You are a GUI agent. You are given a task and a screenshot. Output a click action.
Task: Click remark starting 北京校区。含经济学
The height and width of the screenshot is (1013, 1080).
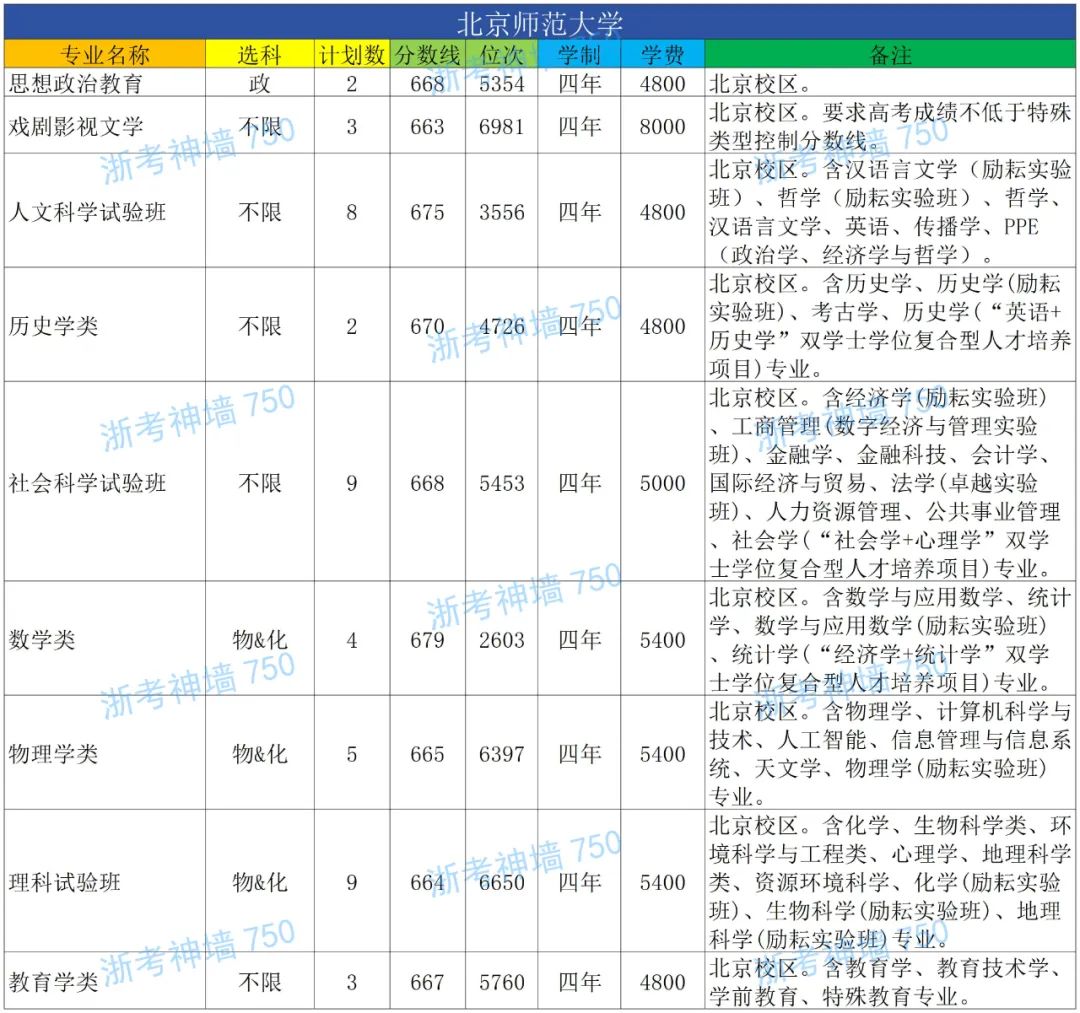click(890, 483)
